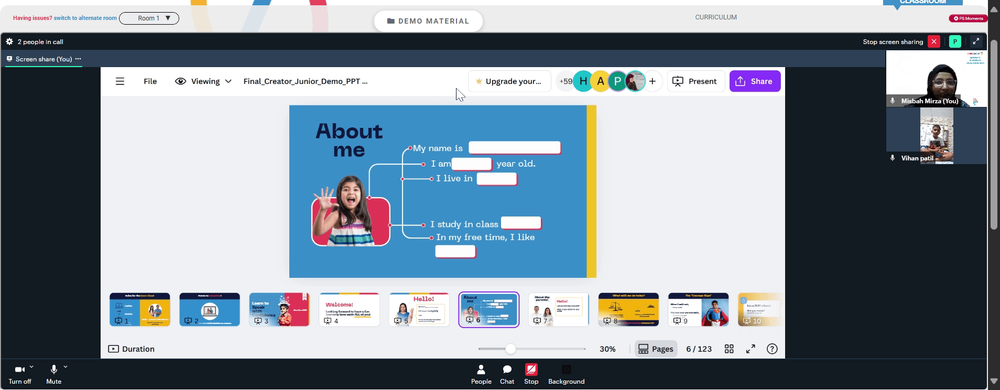
Task: Open the Curriculum tab
Action: tap(716, 17)
